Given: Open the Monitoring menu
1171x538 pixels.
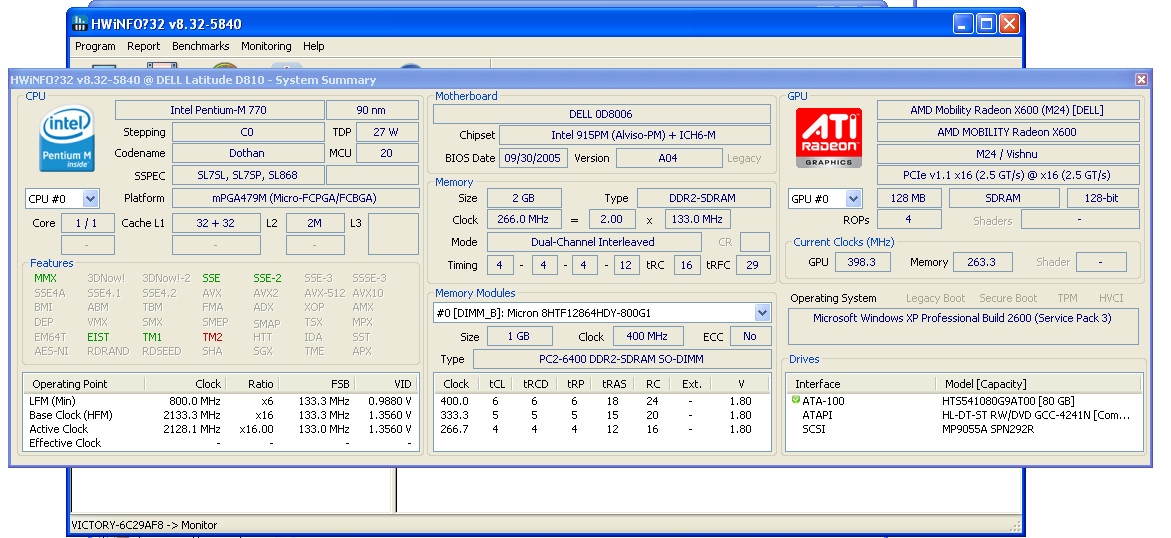Looking at the screenshot, I should click(x=266, y=46).
